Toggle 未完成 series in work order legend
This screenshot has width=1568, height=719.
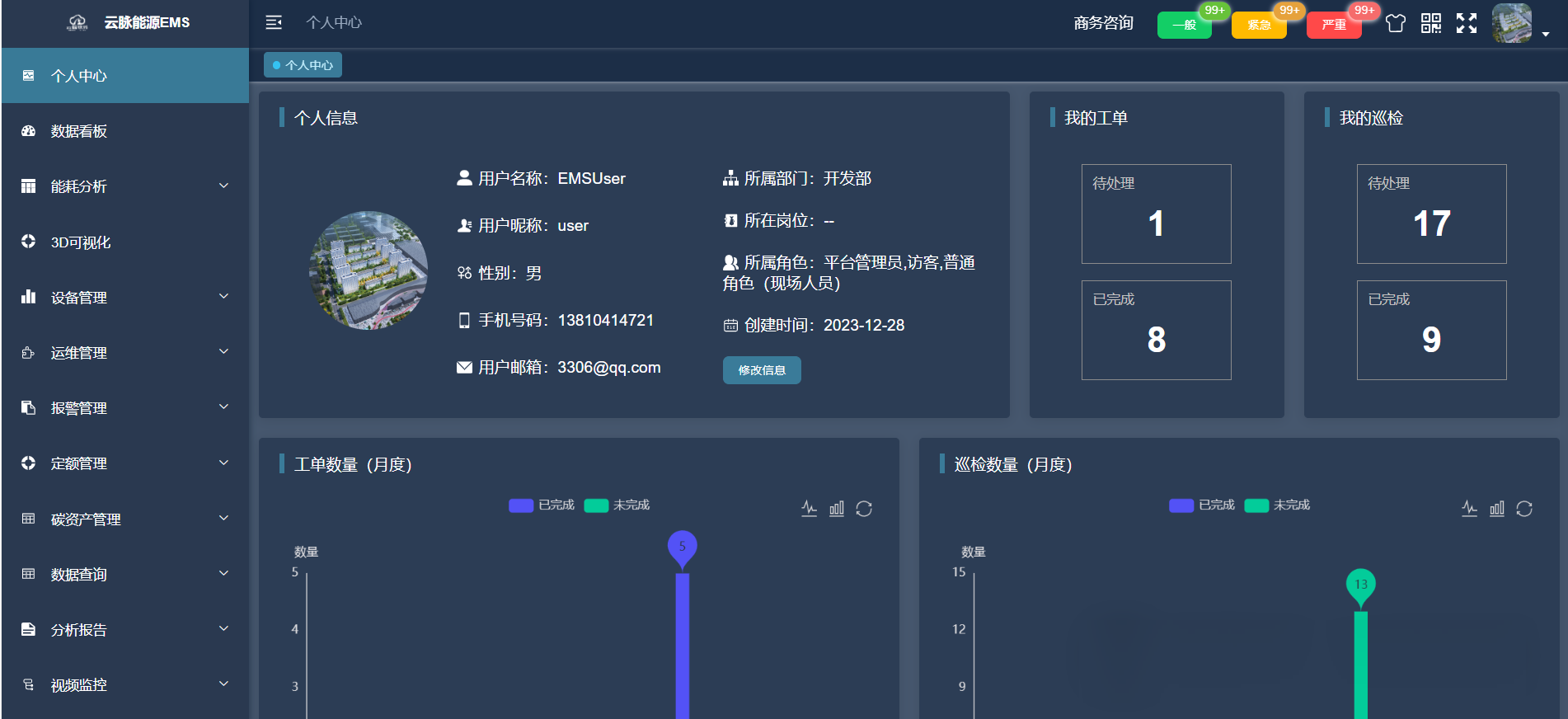pyautogui.click(x=617, y=505)
